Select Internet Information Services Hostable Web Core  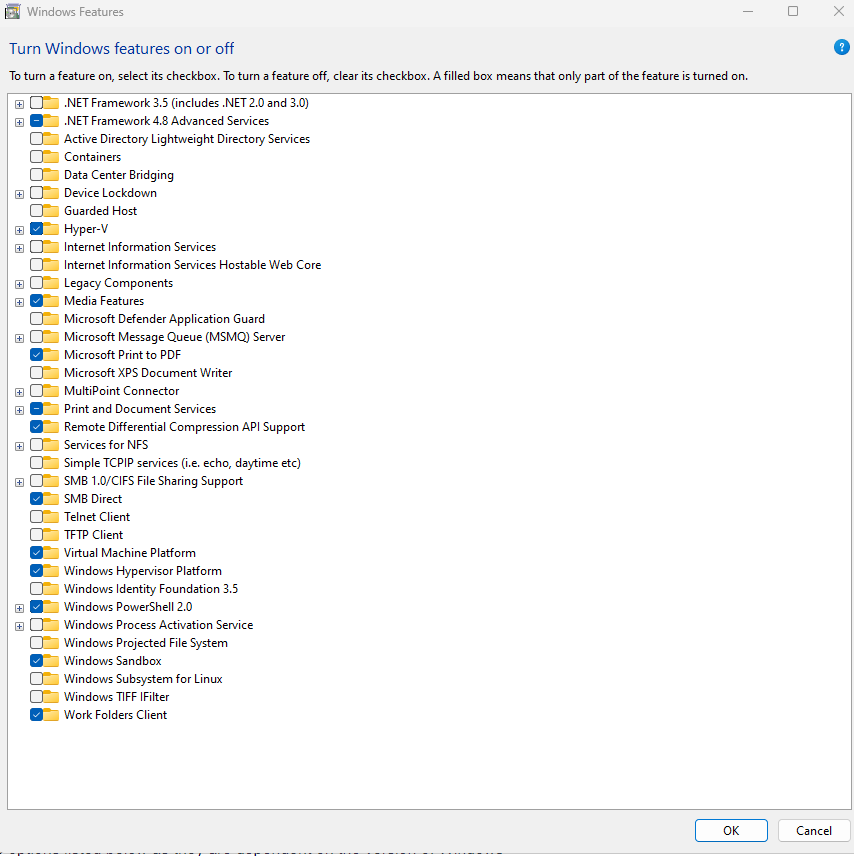(192, 265)
